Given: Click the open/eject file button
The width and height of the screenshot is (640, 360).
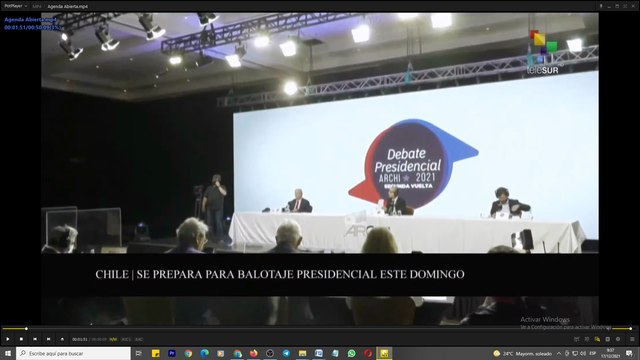Looking at the screenshot, I should [62, 339].
